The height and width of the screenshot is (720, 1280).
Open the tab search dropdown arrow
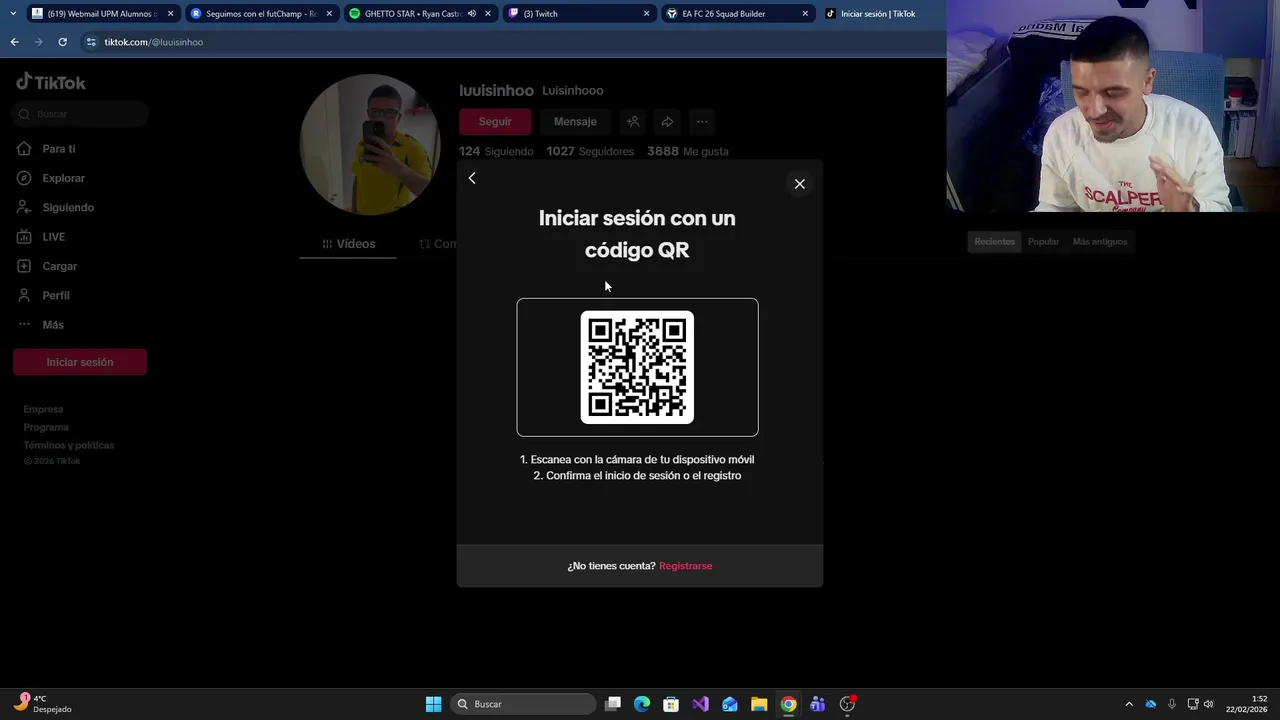[13, 14]
